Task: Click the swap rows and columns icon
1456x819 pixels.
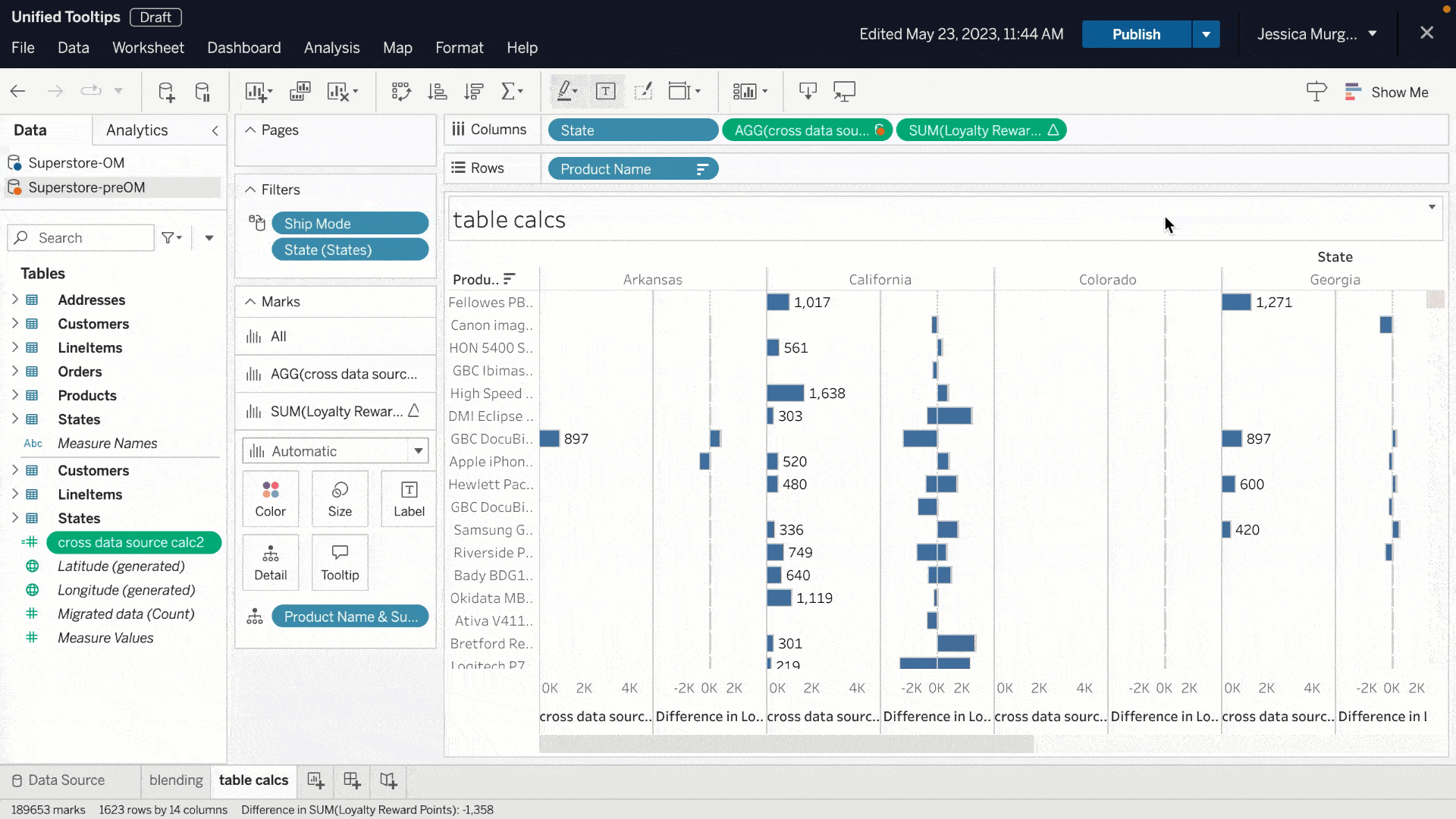Action: click(400, 91)
